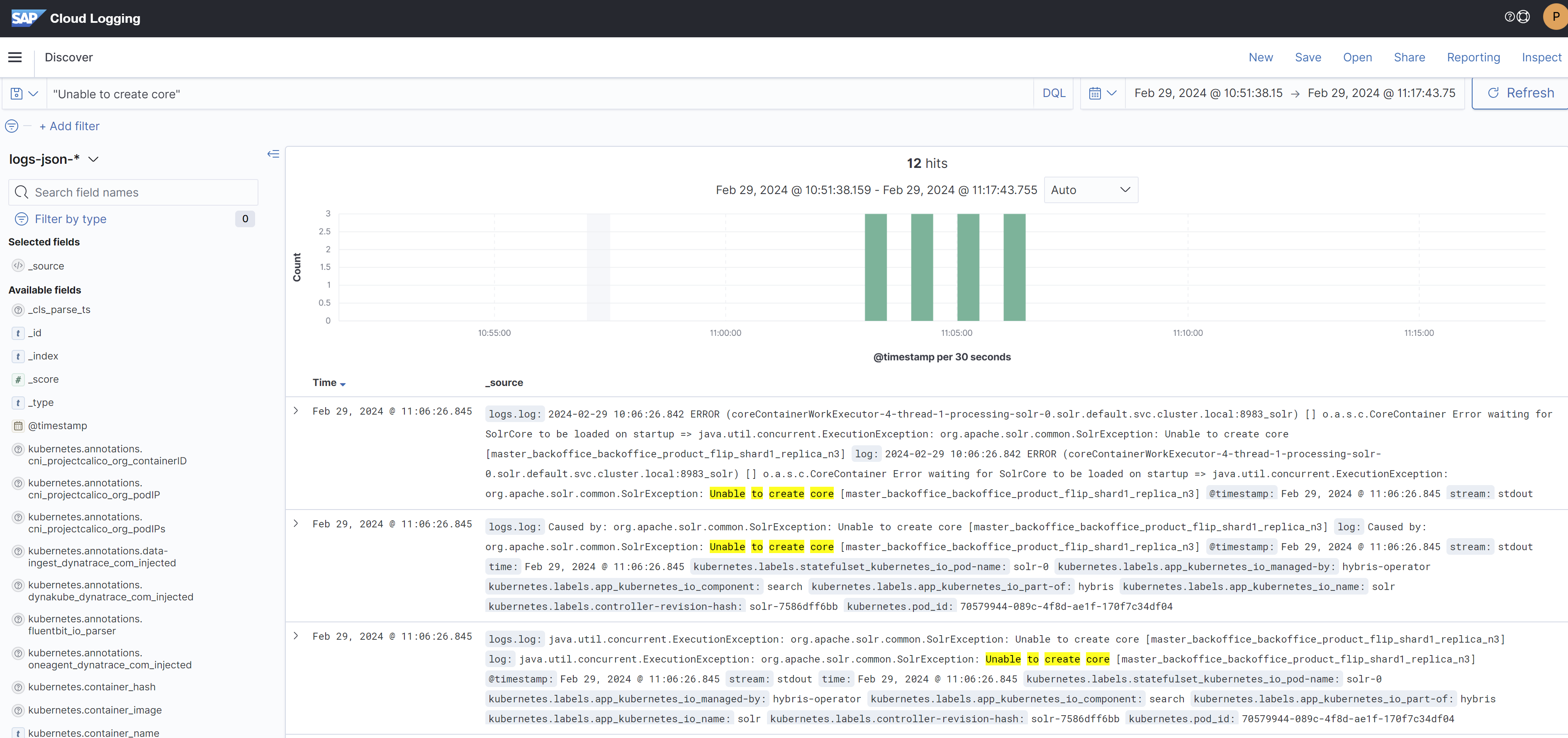Click the _index text type icon
Screen dimensions: 1568x738
click(18, 356)
